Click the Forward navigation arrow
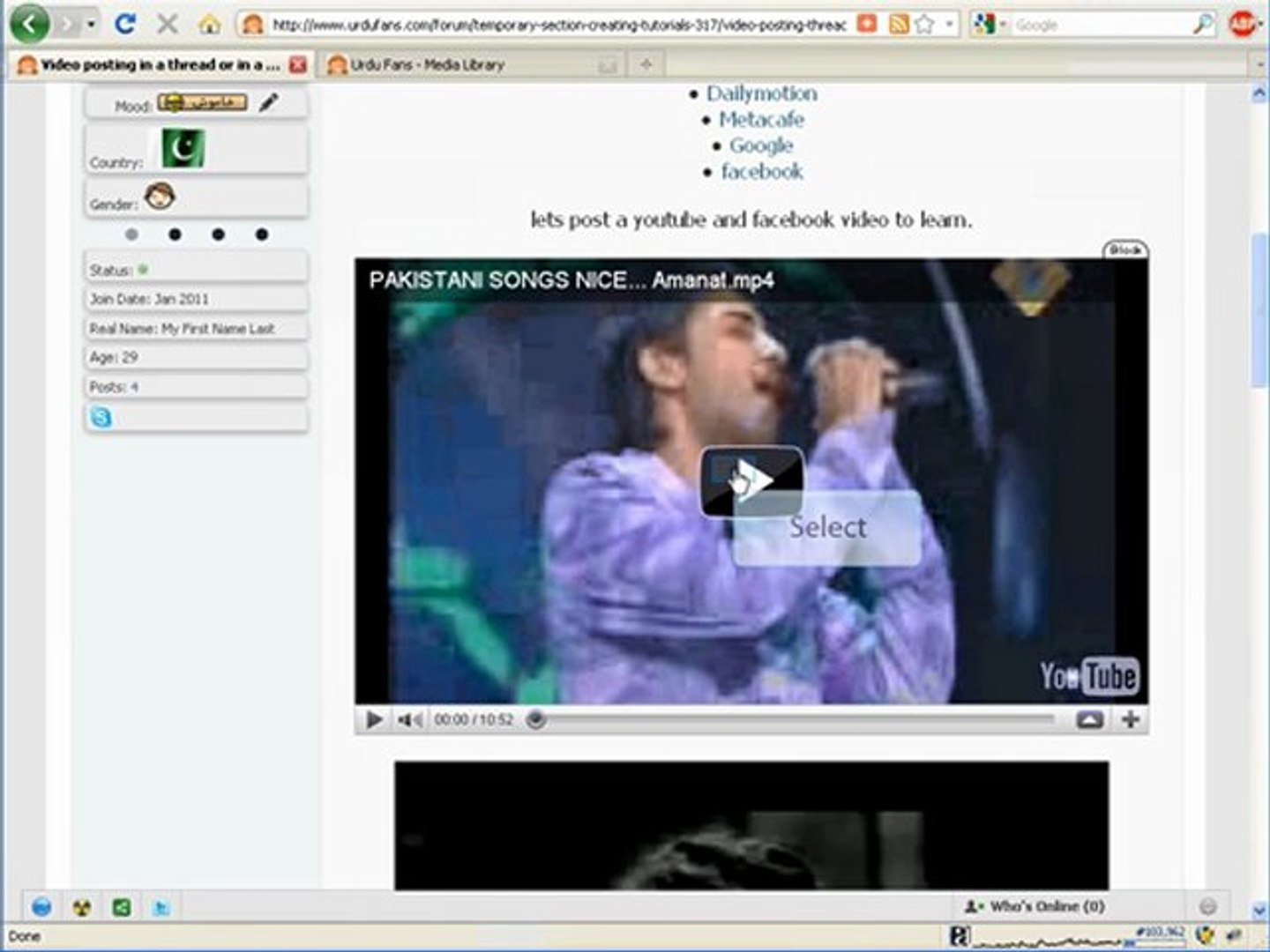1270x952 pixels. coord(68,25)
